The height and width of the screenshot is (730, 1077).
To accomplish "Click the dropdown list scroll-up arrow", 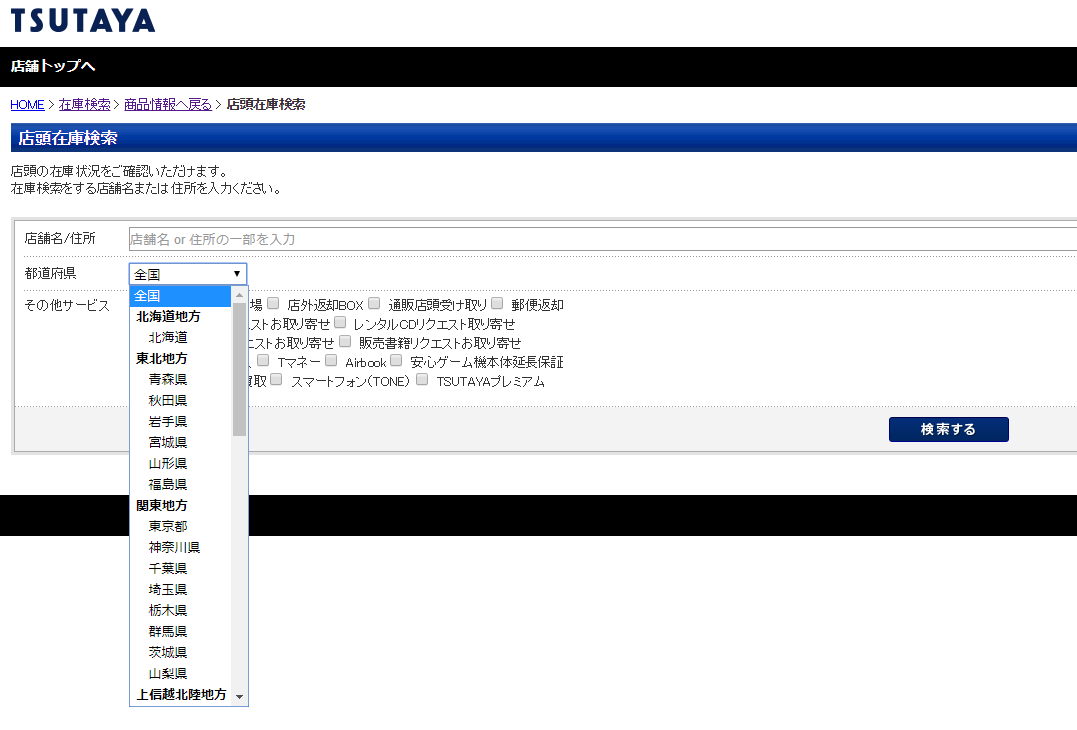I will [x=239, y=296].
